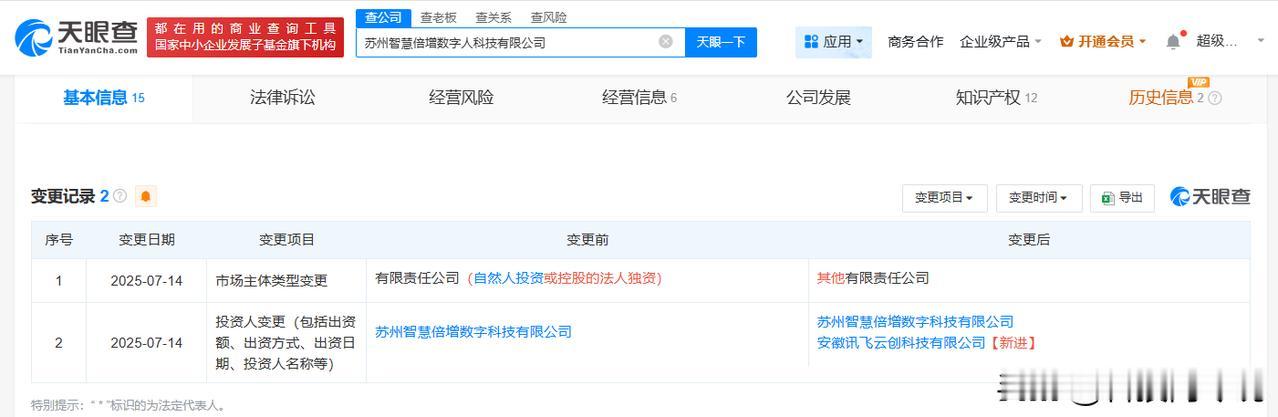Click the help icon next to 历史信息

click(1215, 98)
